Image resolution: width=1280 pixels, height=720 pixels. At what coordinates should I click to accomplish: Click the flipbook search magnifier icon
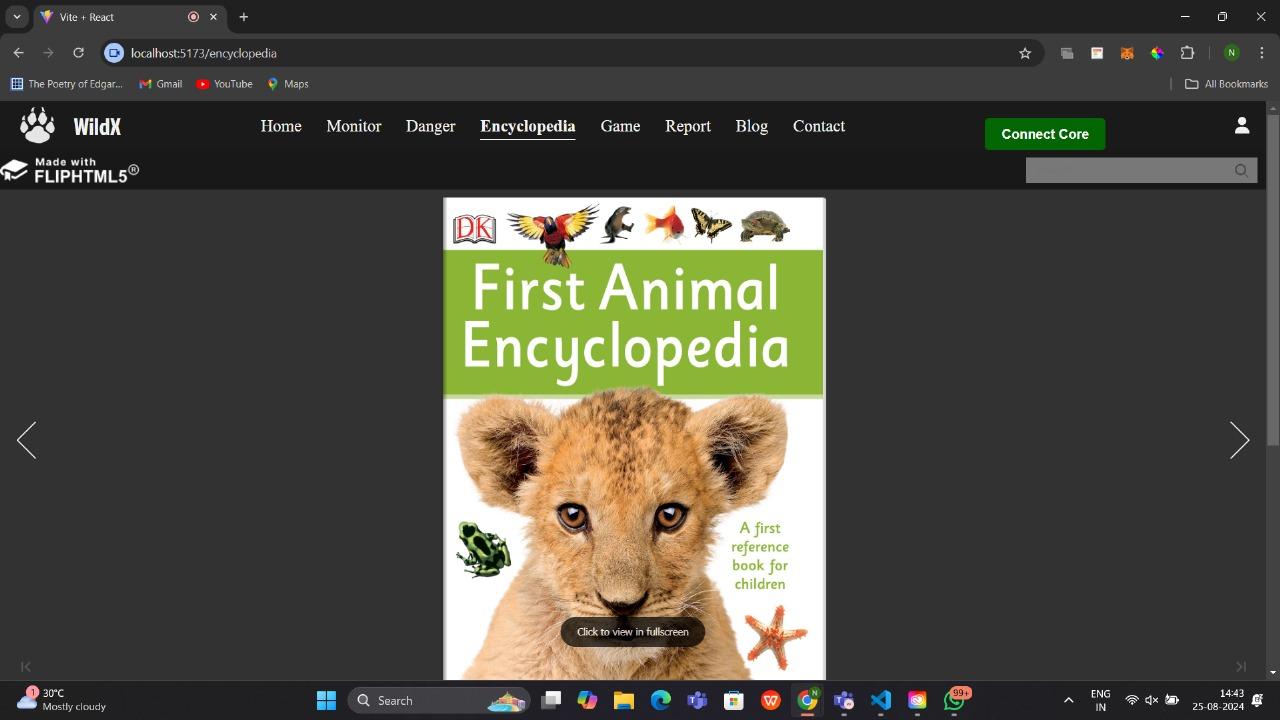point(1241,171)
